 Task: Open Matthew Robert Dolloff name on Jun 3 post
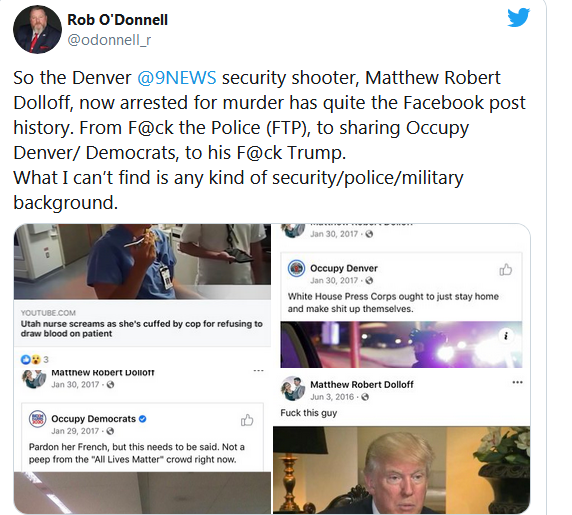(362, 384)
